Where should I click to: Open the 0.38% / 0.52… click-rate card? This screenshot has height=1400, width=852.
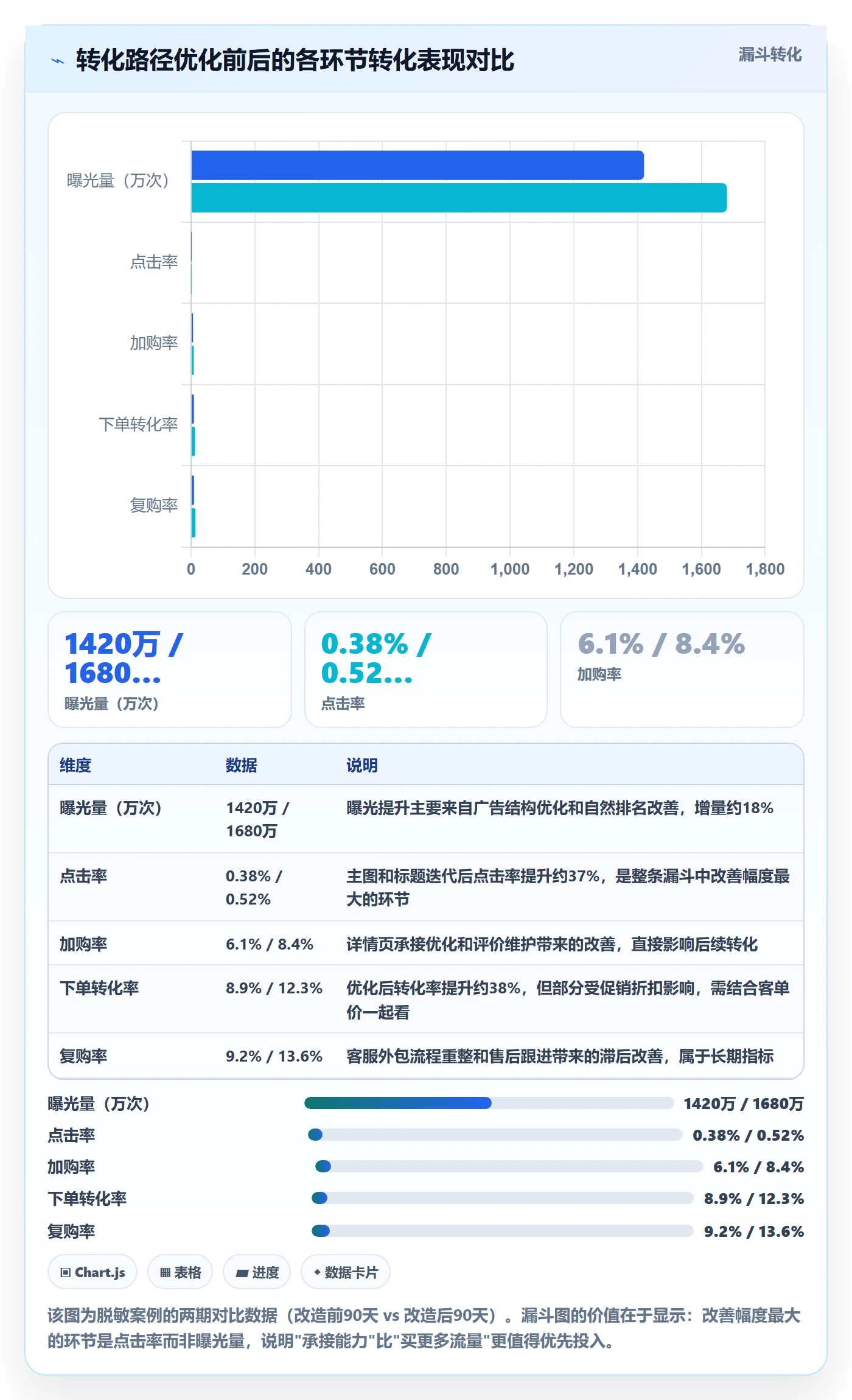(426, 670)
